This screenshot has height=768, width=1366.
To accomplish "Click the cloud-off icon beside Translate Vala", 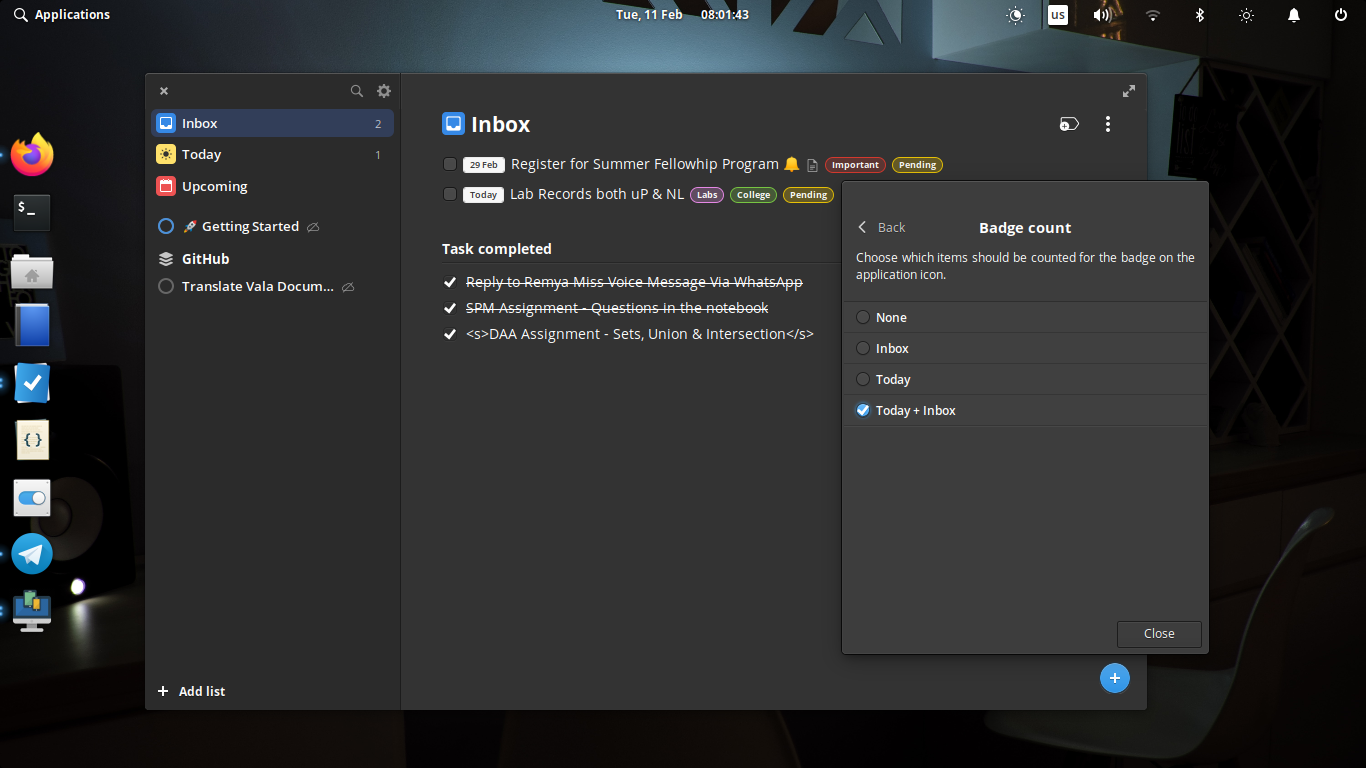I will [348, 287].
